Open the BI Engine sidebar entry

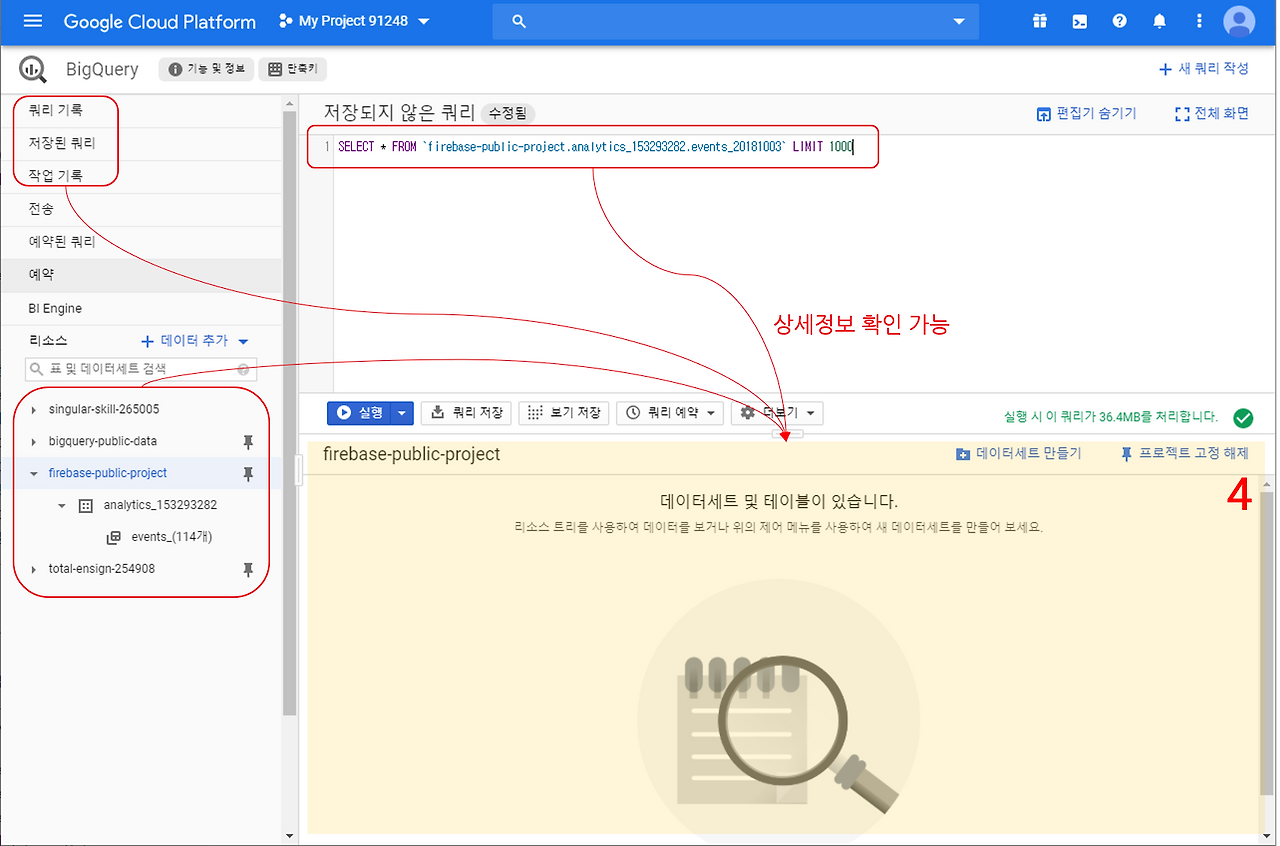[55, 308]
